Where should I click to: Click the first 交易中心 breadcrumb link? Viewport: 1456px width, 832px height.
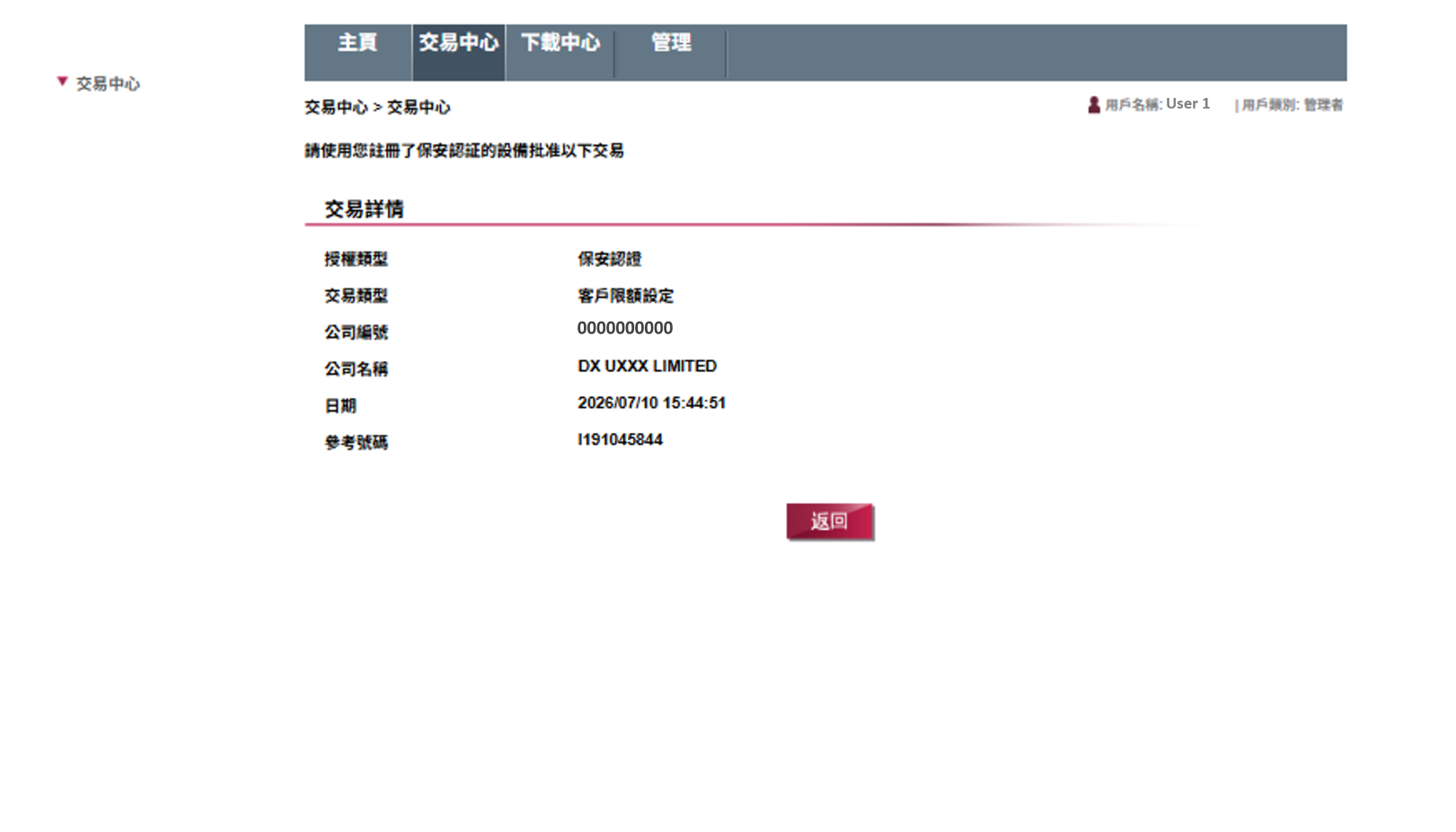click(335, 107)
